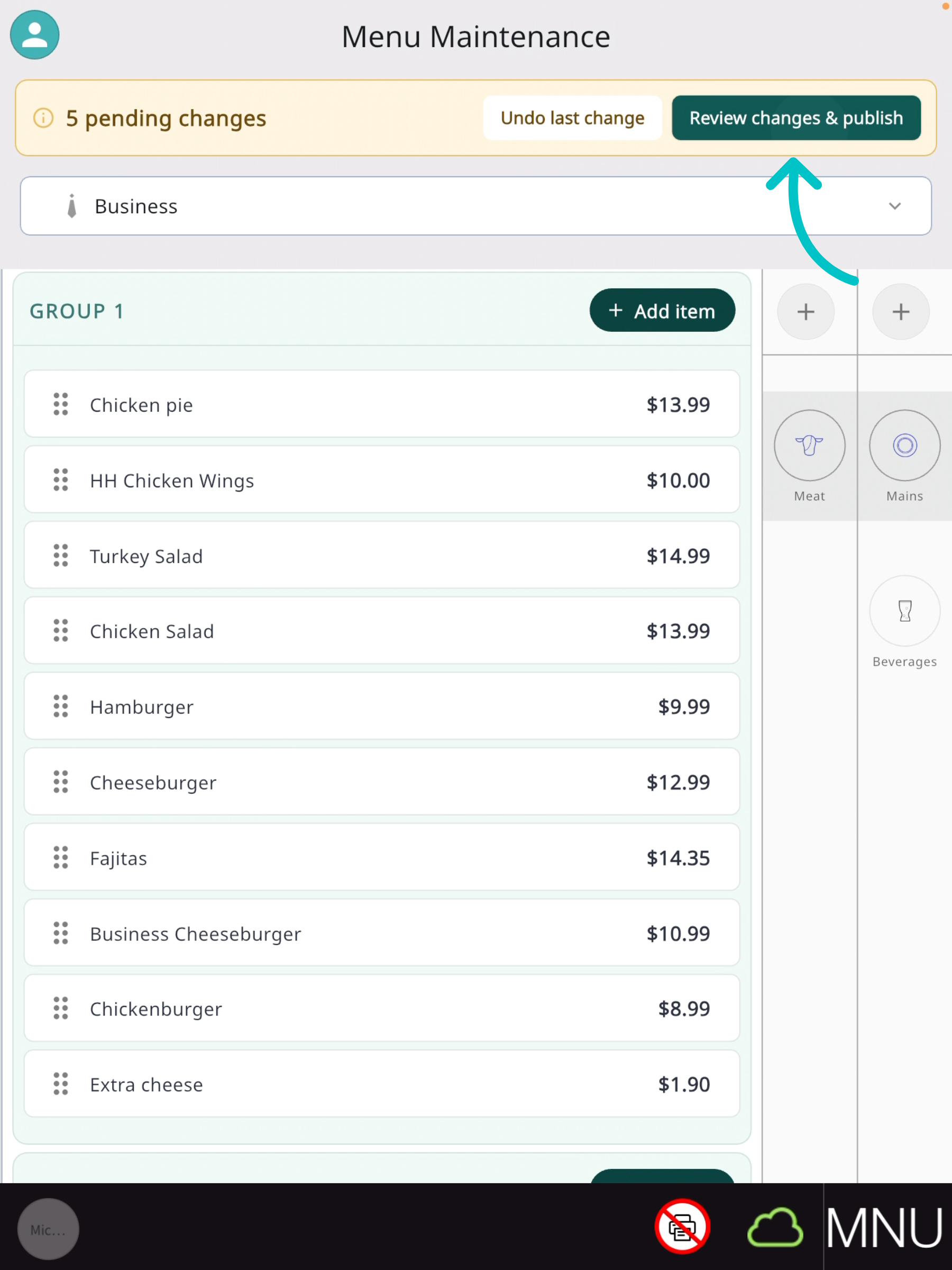
Task: Open the Hamburger item name
Action: tap(142, 707)
